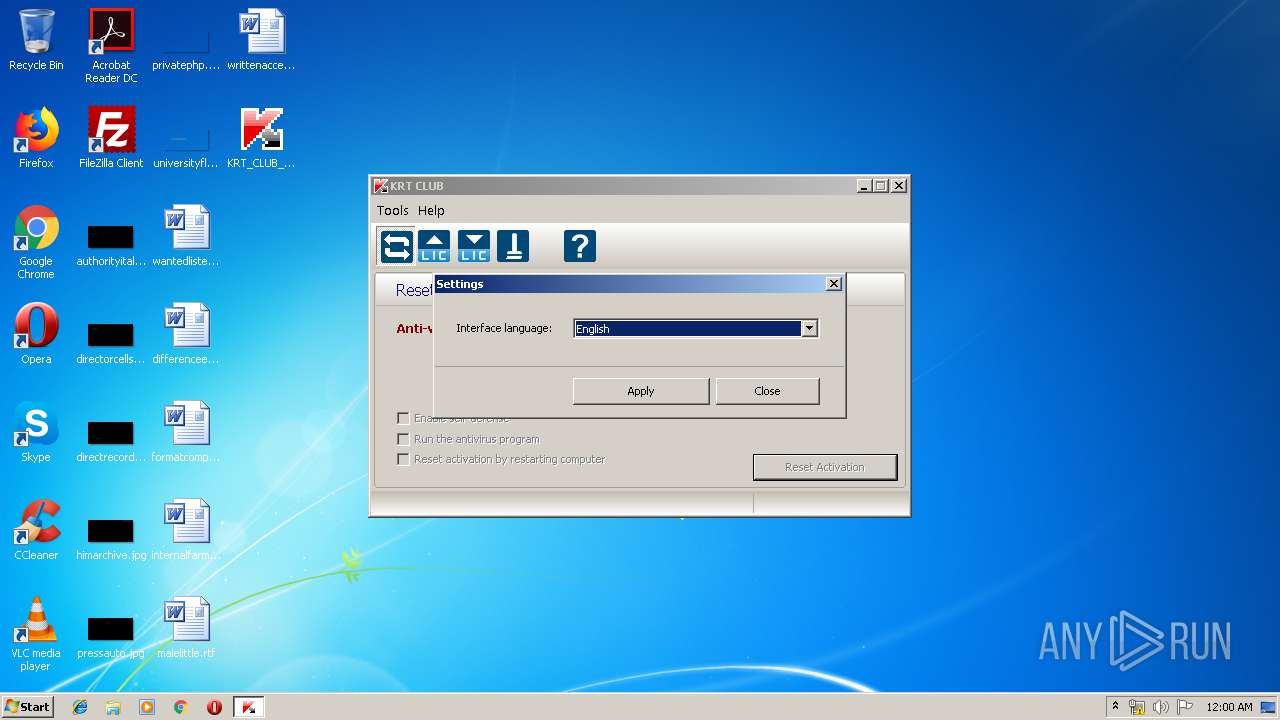
Task: Toggle Run the antivirus program checkbox
Action: coord(403,439)
